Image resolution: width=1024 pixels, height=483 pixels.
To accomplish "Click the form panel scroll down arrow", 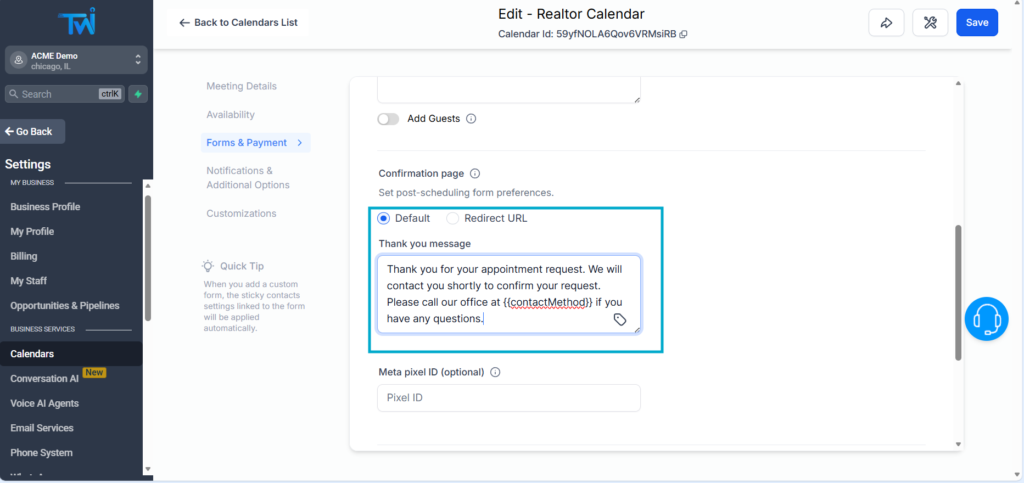I will pos(958,444).
